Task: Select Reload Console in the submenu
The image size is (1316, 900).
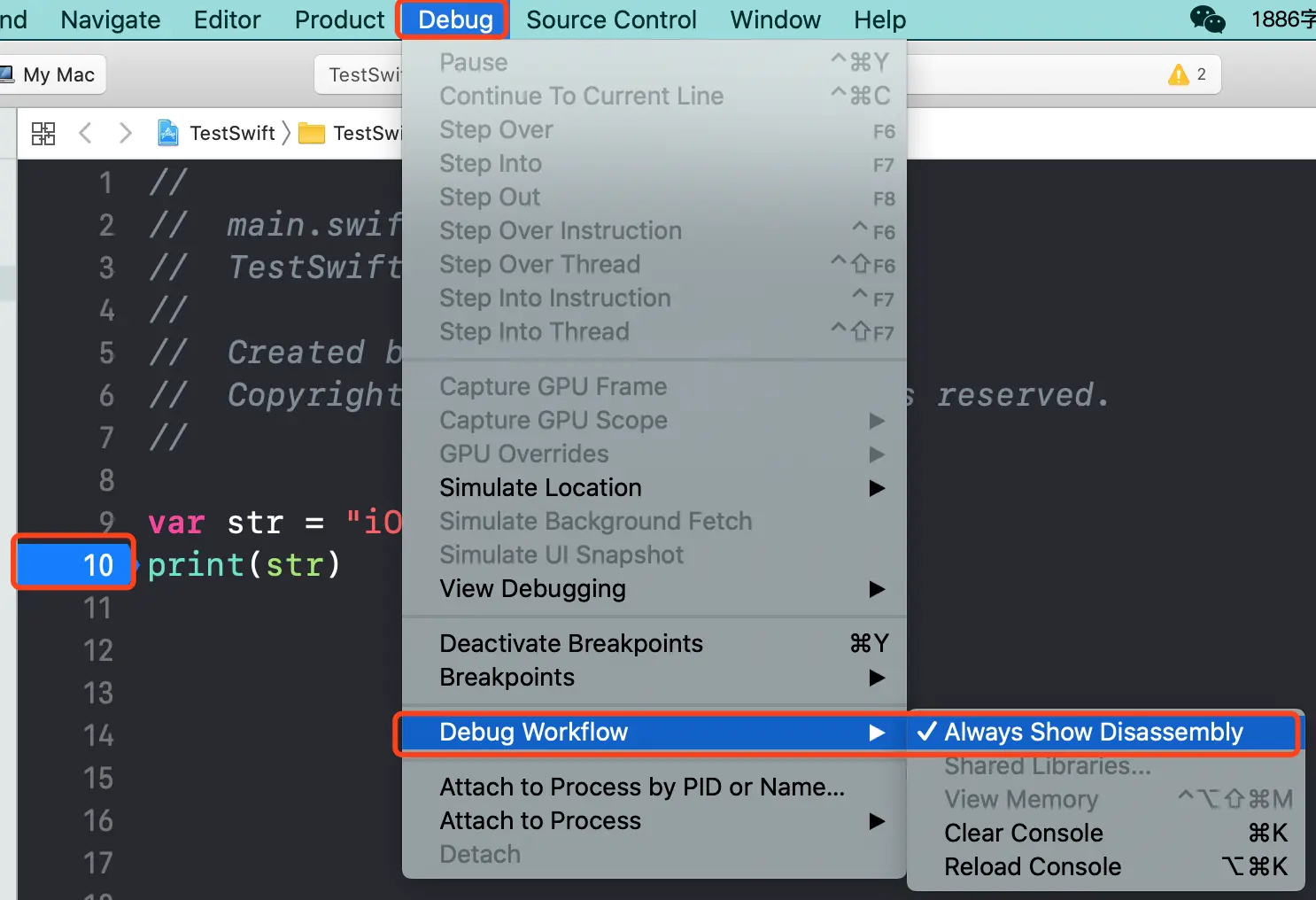Action: [x=1104, y=867]
